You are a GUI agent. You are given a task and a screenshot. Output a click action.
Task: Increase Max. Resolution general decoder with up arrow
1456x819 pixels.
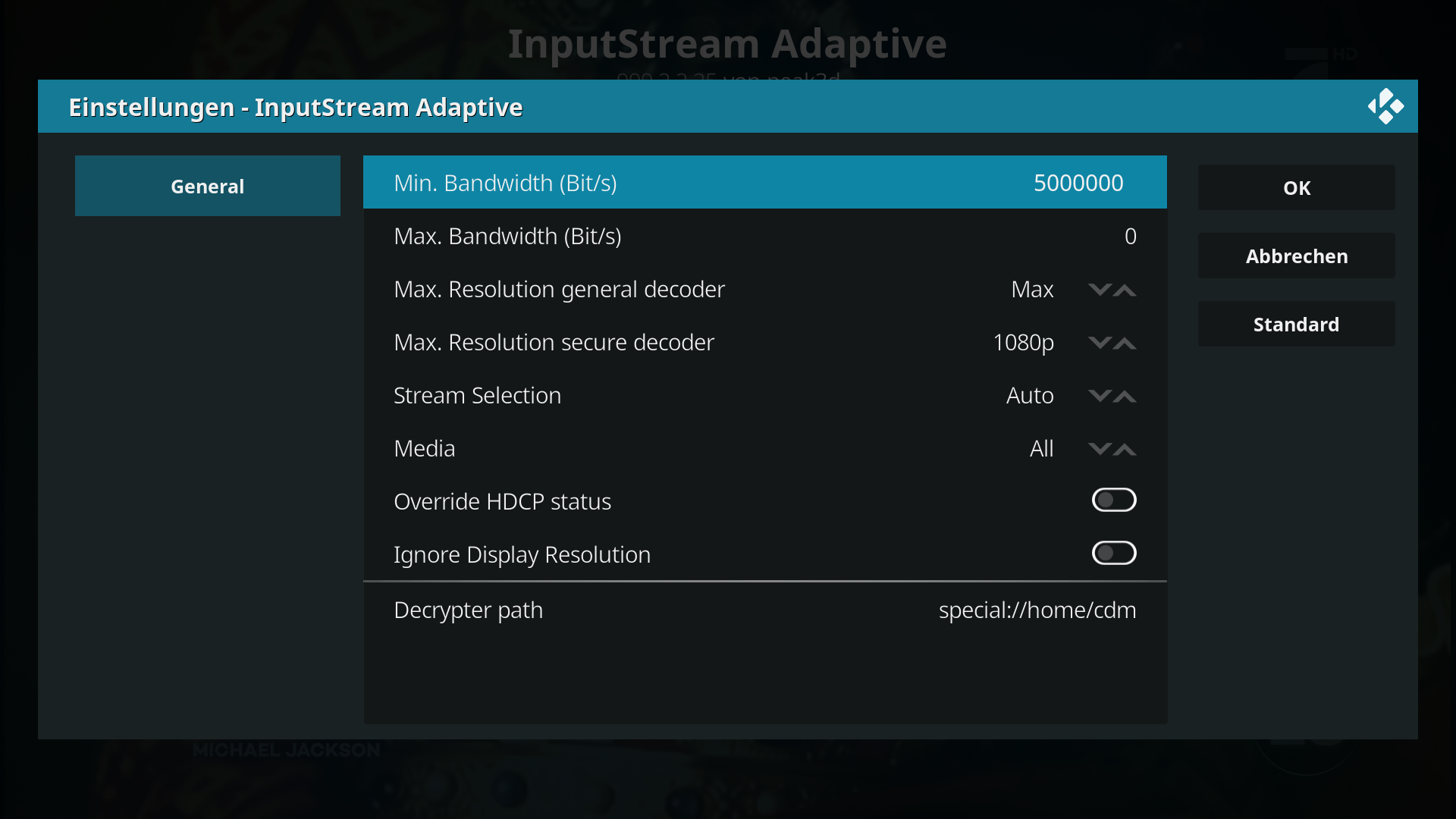[x=1125, y=290]
